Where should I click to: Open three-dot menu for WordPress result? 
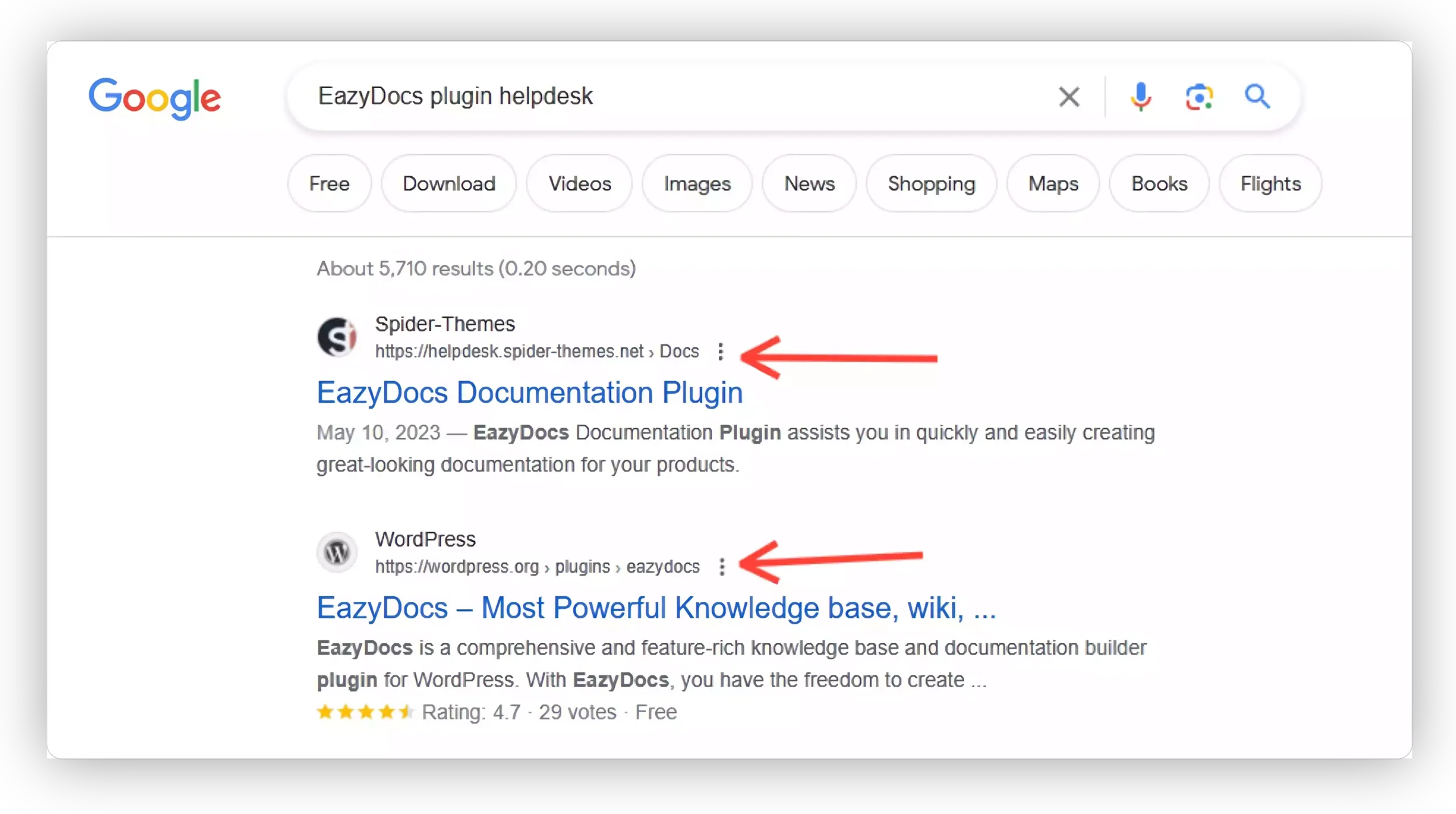[x=722, y=567]
